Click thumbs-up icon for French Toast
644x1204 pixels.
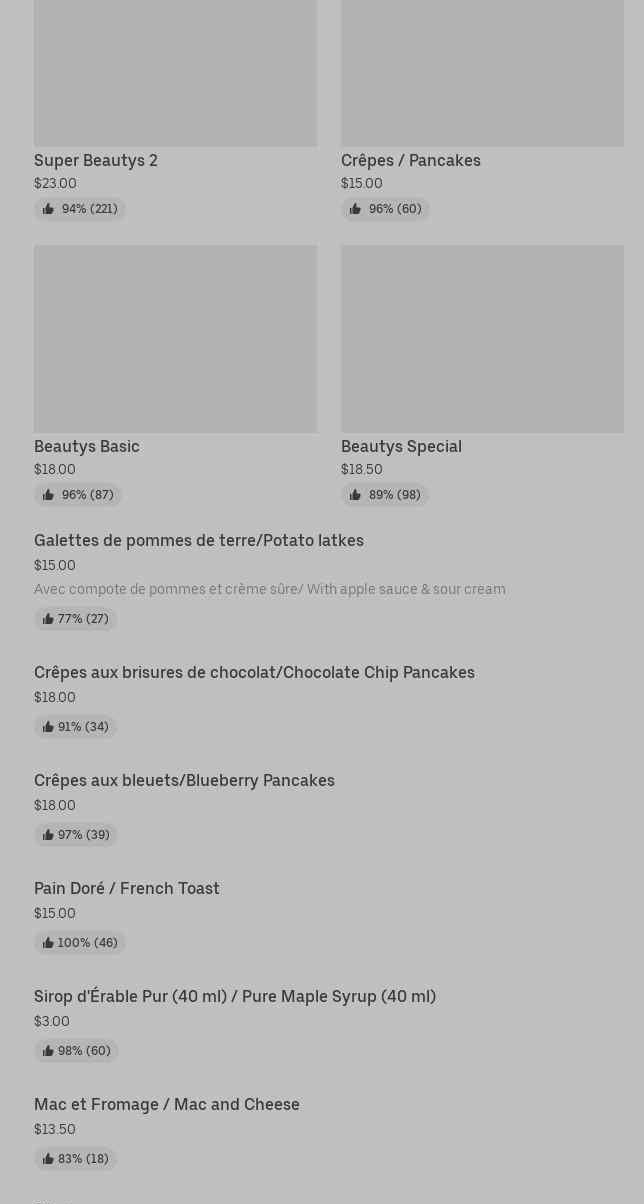click(48, 943)
